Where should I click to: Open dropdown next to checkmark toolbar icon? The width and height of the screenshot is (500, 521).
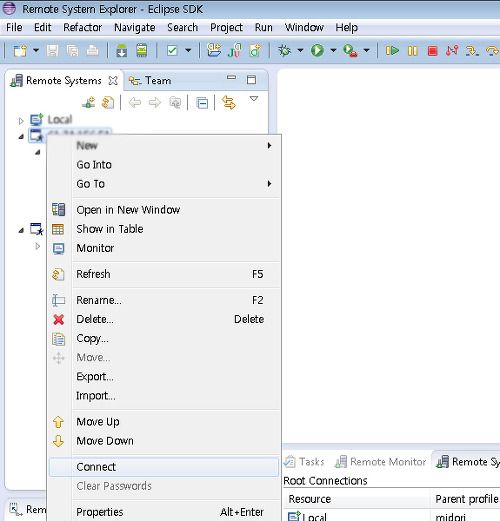188,51
